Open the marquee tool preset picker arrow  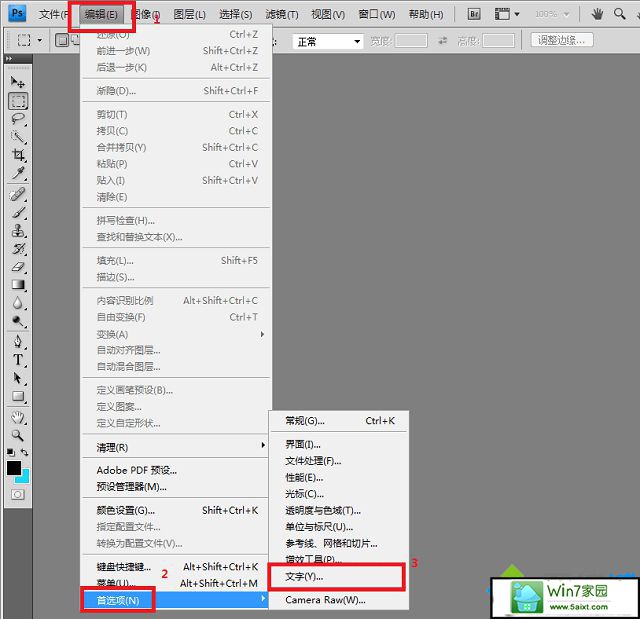[x=40, y=40]
